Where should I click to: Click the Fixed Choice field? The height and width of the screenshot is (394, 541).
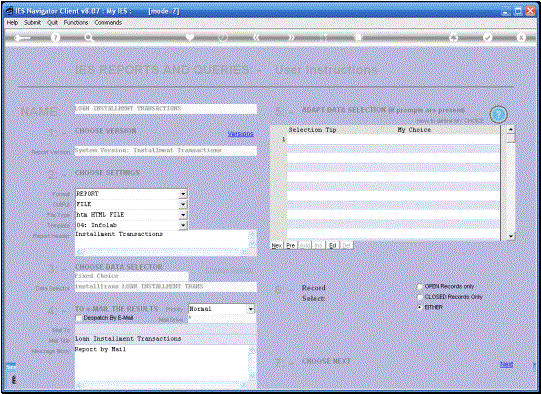[131, 276]
